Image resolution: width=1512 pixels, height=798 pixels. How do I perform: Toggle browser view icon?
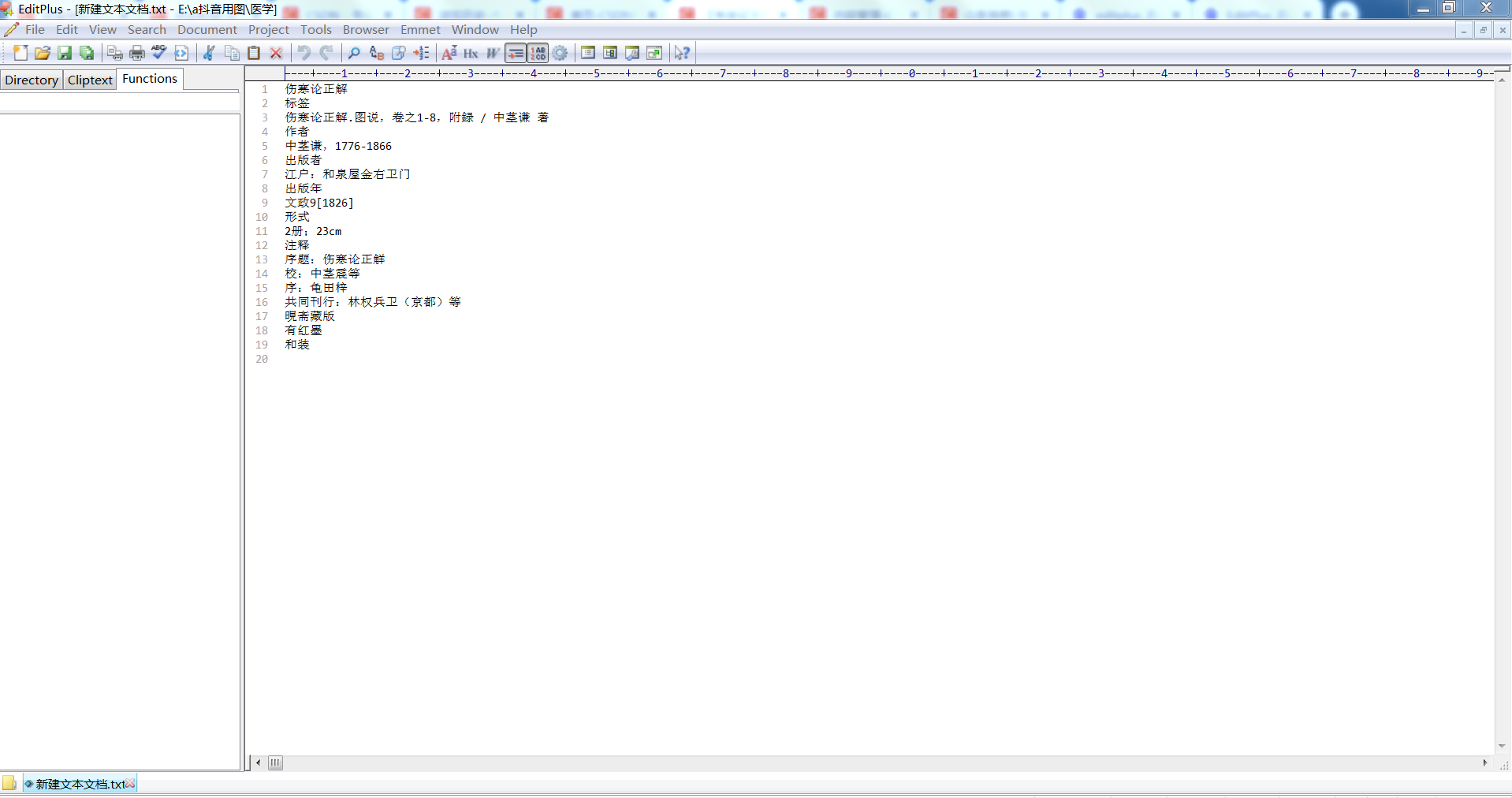[181, 53]
